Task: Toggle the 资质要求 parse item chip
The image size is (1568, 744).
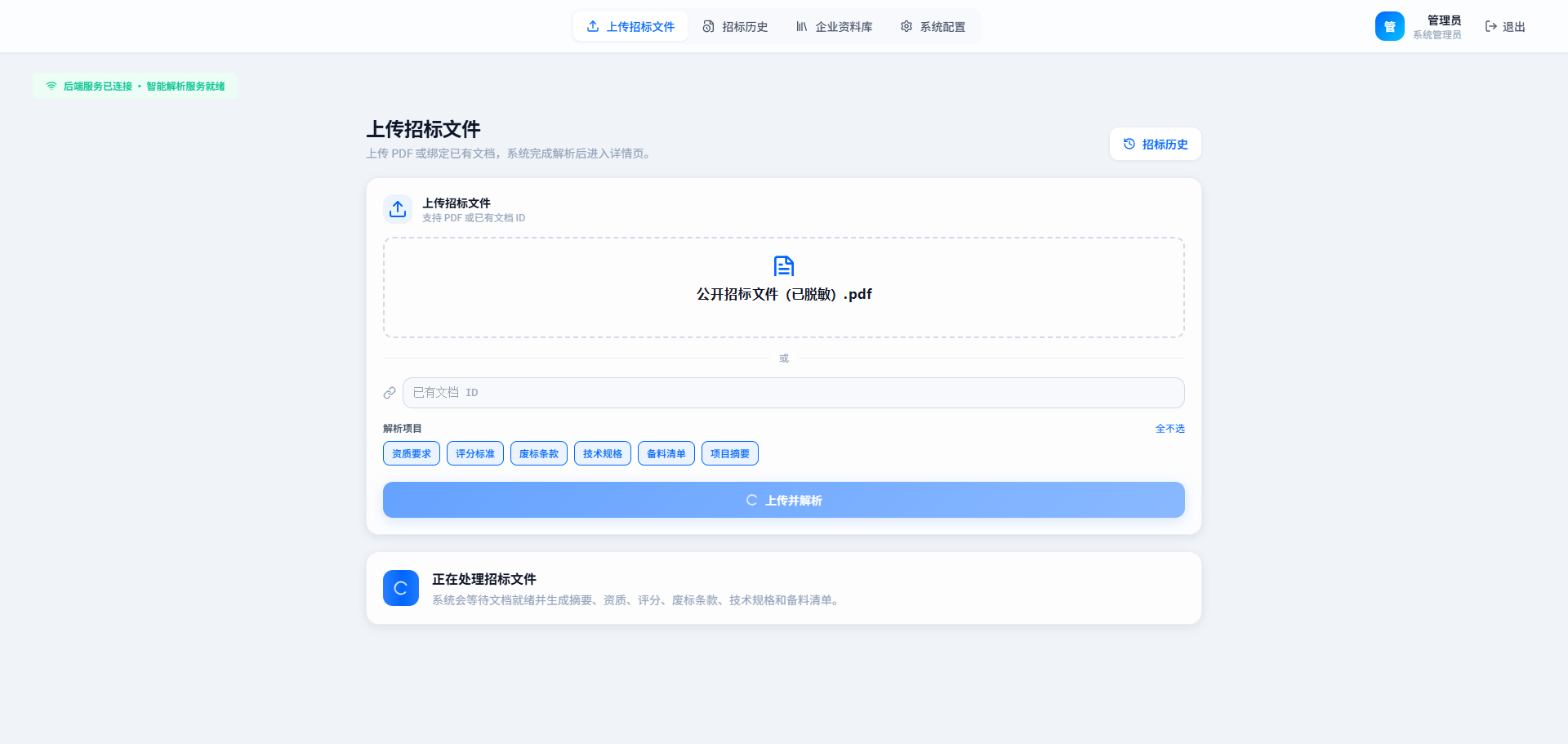Action: 412,453
